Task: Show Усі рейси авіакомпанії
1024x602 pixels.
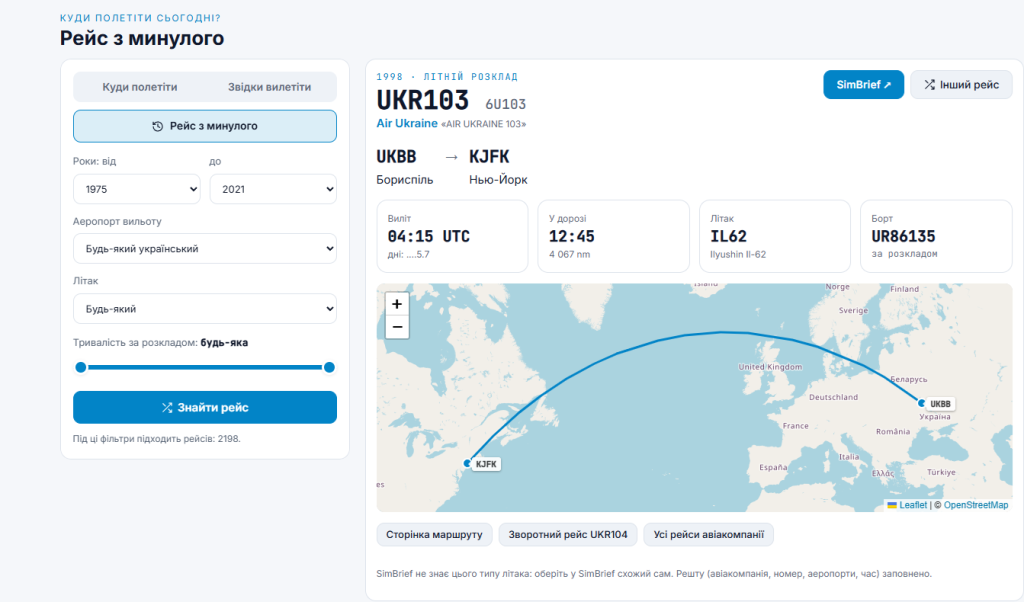Action: click(x=709, y=535)
